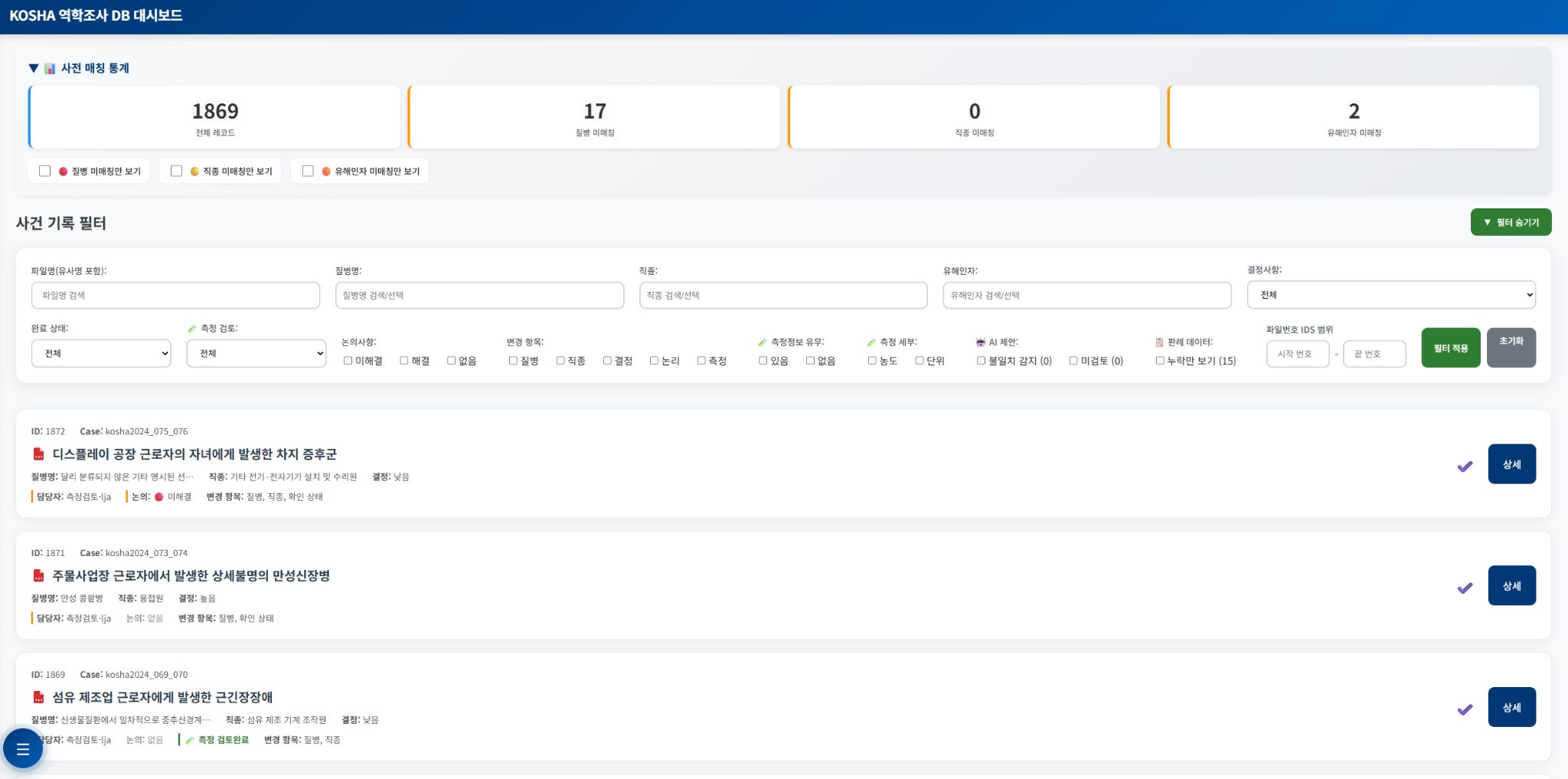Click the AI 제안 robot icon

pyautogui.click(x=981, y=342)
